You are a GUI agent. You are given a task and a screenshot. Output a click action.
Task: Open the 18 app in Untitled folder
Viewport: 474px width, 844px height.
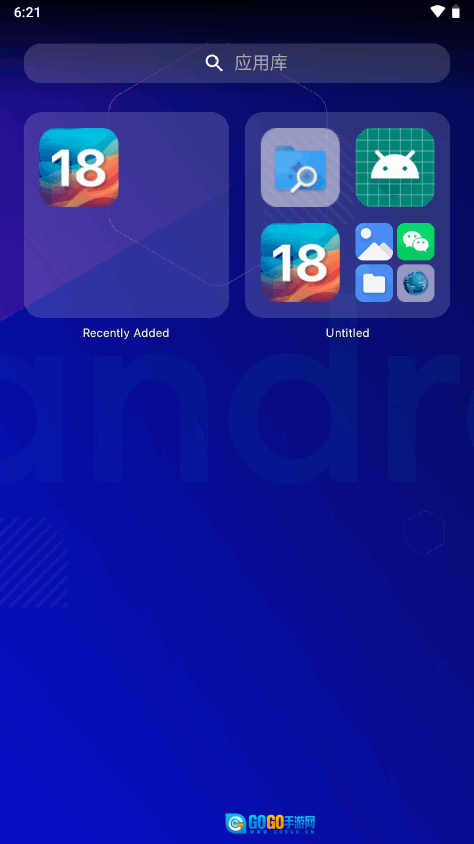pos(300,262)
